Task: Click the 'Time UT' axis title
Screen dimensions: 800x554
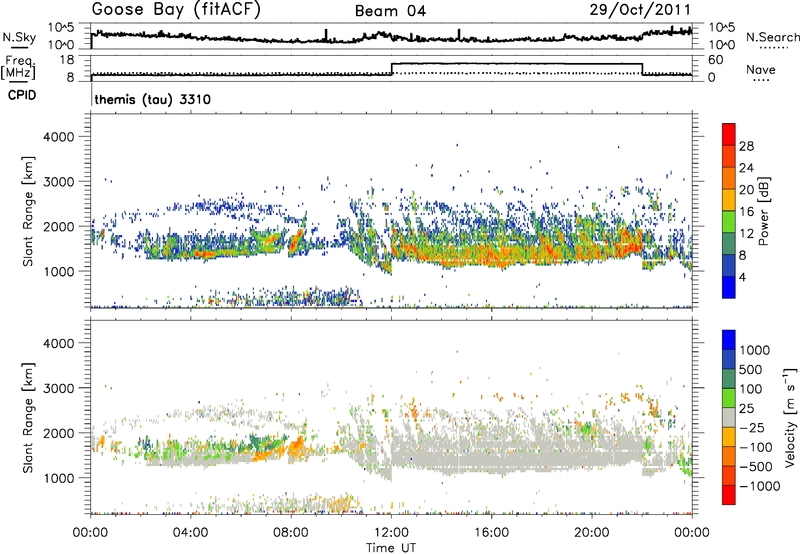Action: 391,548
